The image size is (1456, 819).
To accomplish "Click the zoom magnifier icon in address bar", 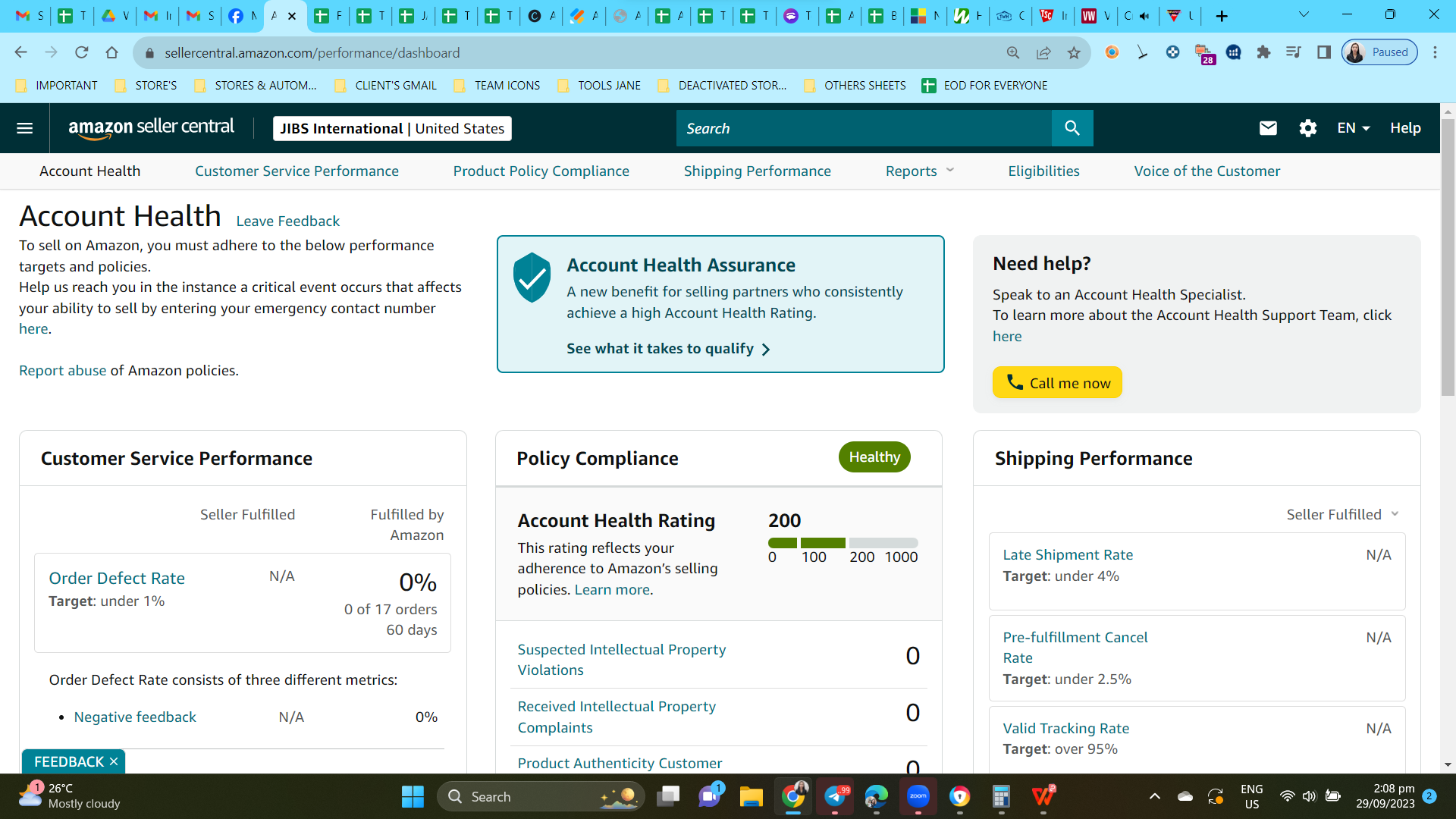I will tap(1013, 52).
